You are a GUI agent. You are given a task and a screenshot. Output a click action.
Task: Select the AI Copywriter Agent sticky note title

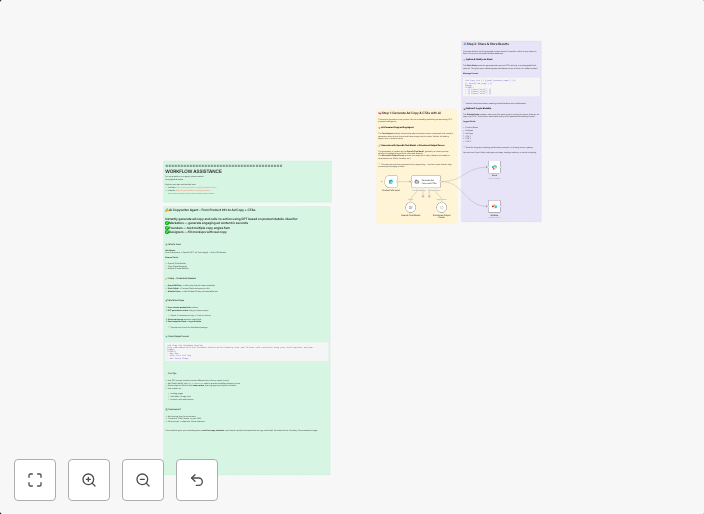click(210, 210)
